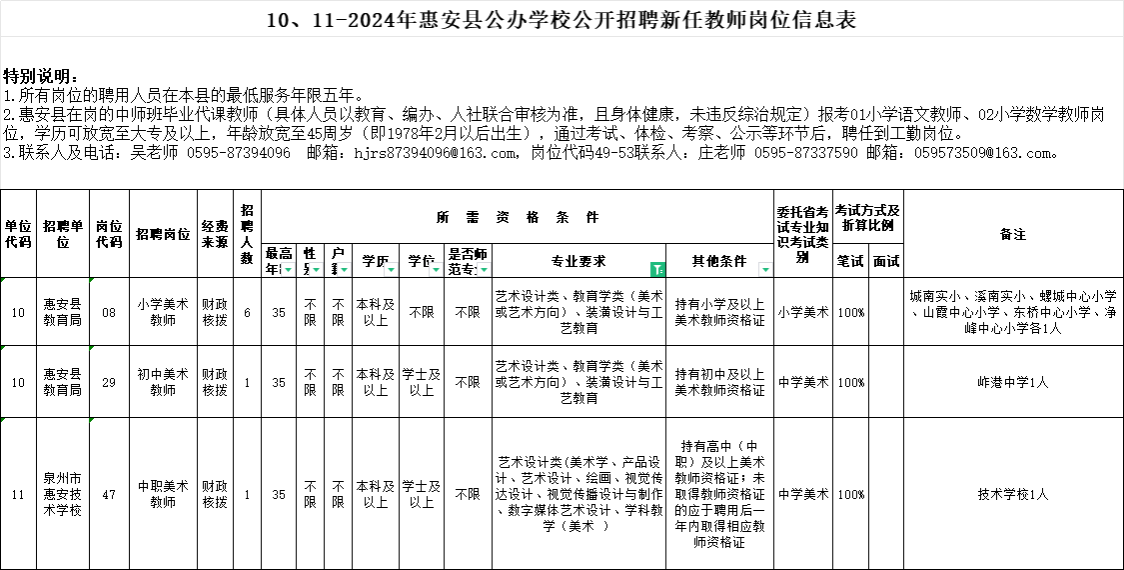Image resolution: width=1124 pixels, height=570 pixels.
Task: Select the 所需资格条件 merged header cell
Action: (518, 216)
